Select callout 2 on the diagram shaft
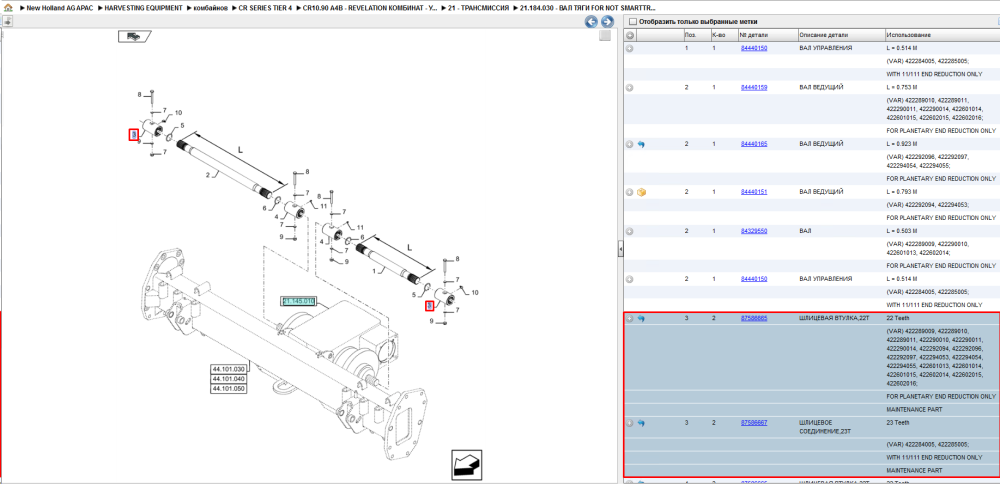The height and width of the screenshot is (484, 1000). [208, 173]
